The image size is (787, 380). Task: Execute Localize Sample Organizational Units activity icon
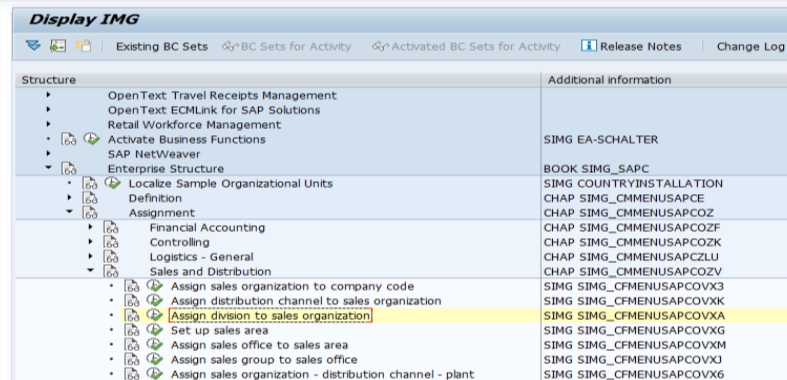point(112,183)
